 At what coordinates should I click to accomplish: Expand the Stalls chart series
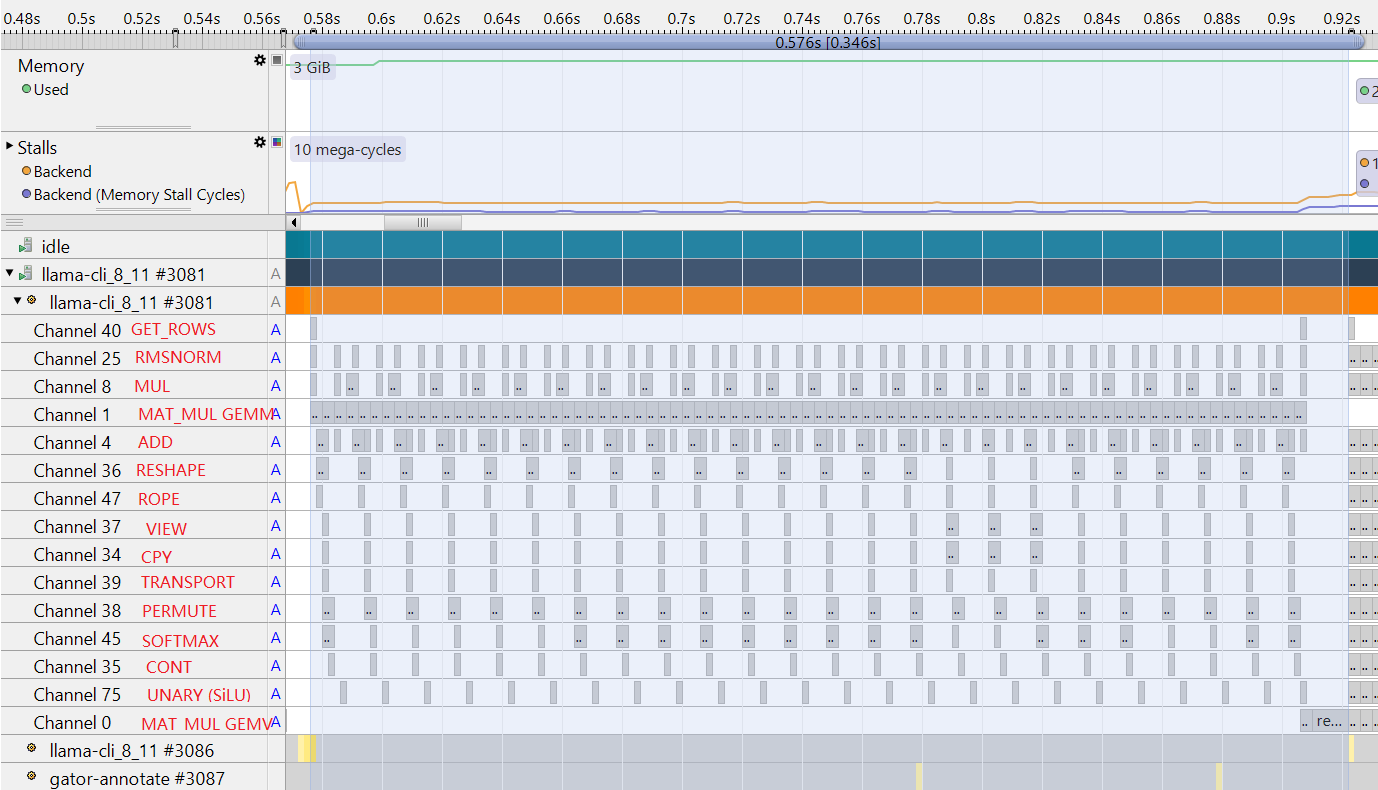coord(10,148)
